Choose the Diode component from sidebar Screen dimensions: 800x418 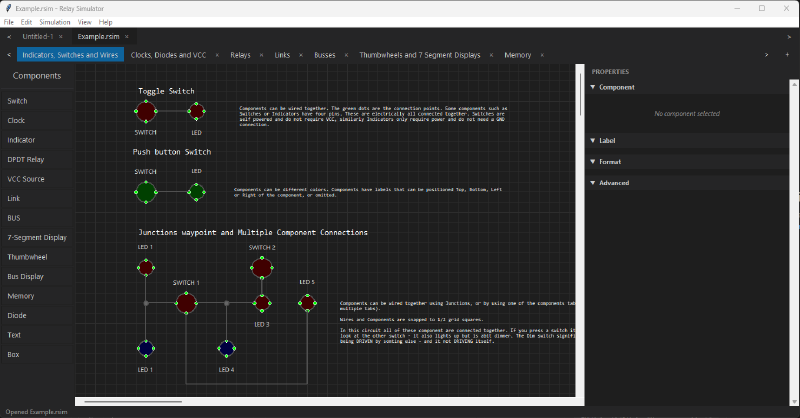point(18,315)
